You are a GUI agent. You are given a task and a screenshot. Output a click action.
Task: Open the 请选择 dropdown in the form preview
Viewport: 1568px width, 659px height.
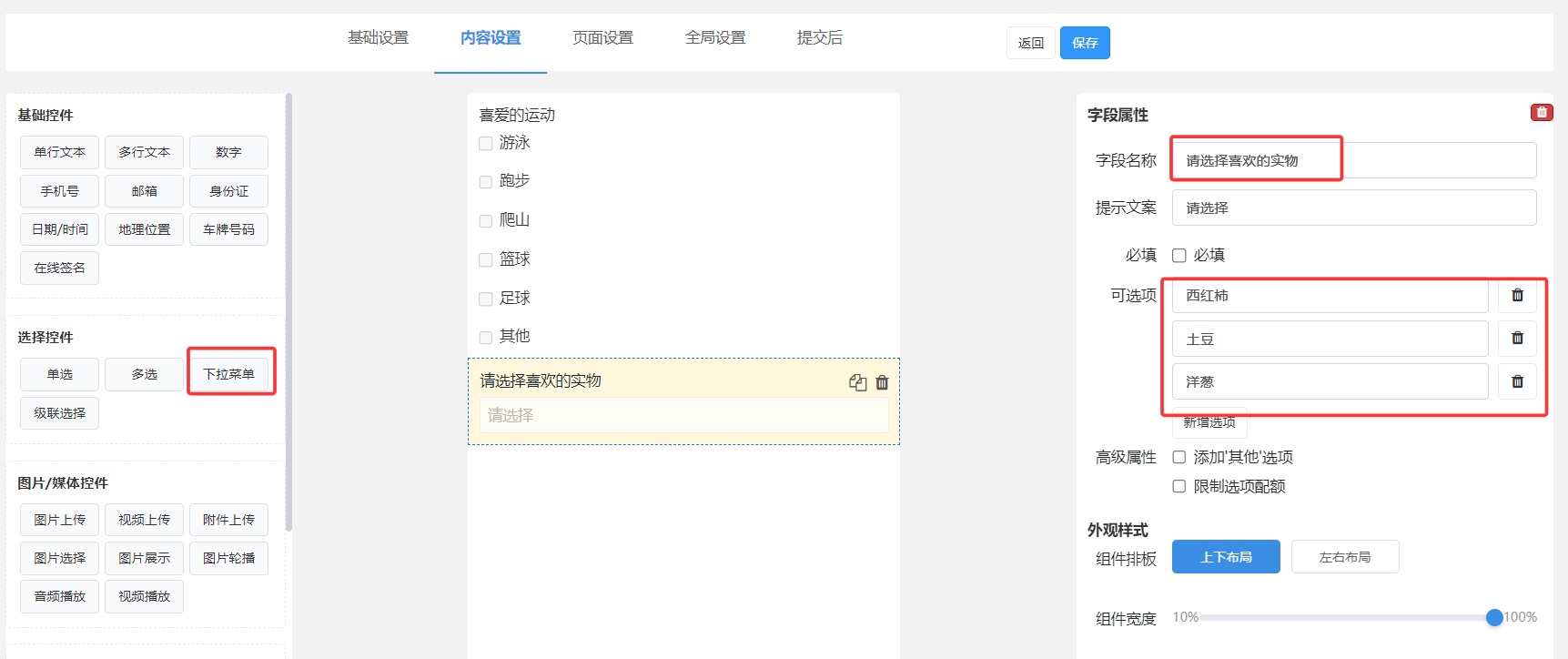[683, 416]
